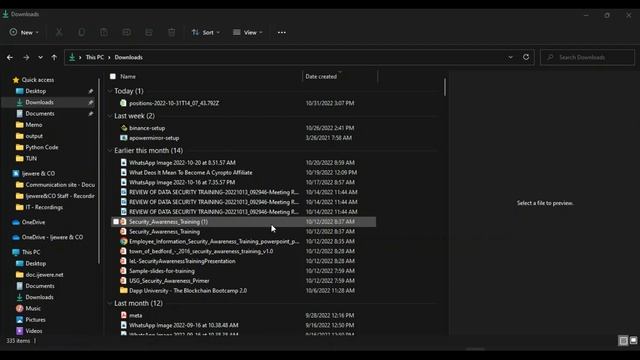Click the file list vertical scrollbar
This screenshot has width=640, height=360.
(444, 87)
